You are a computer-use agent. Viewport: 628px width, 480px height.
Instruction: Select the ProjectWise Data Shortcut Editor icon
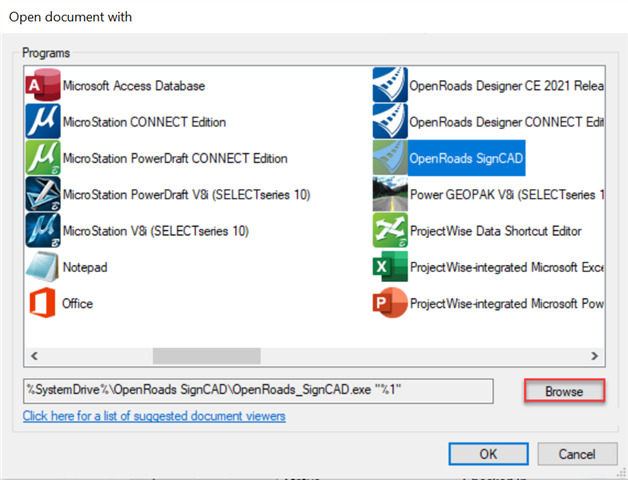tap(390, 230)
